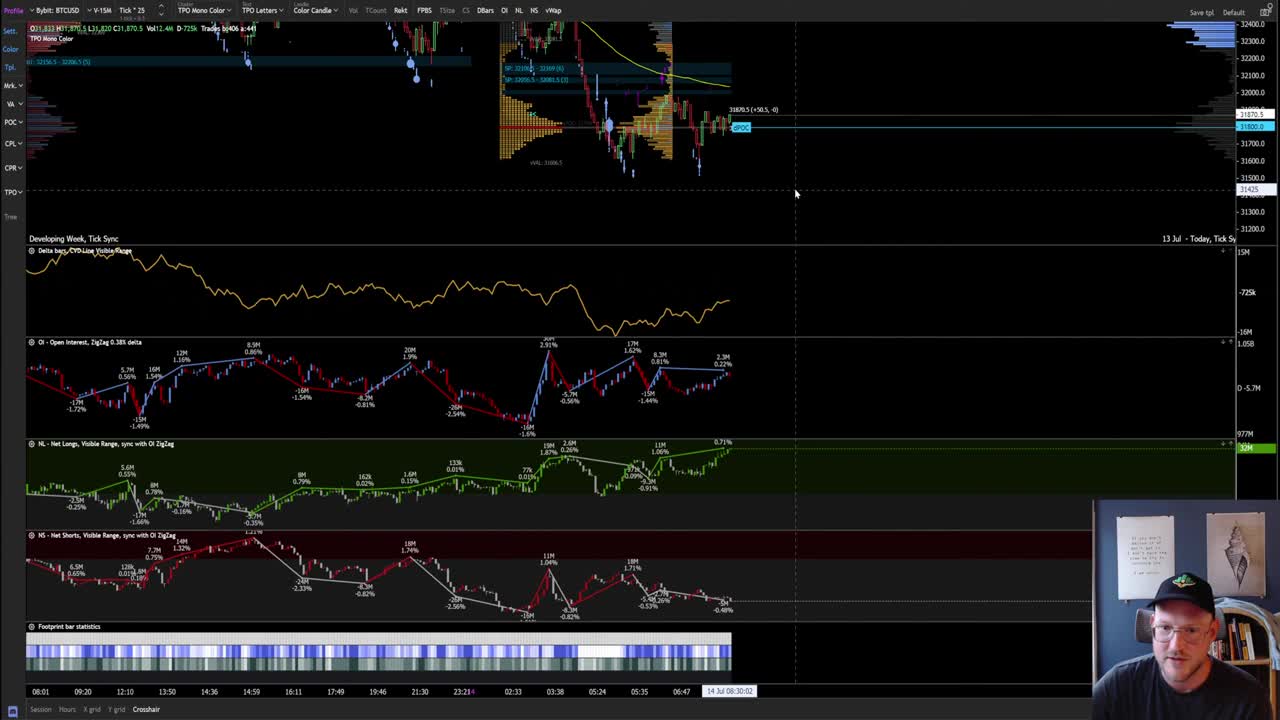The image size is (1280, 720).
Task: Toggle the CS indicator
Action: pos(466,10)
